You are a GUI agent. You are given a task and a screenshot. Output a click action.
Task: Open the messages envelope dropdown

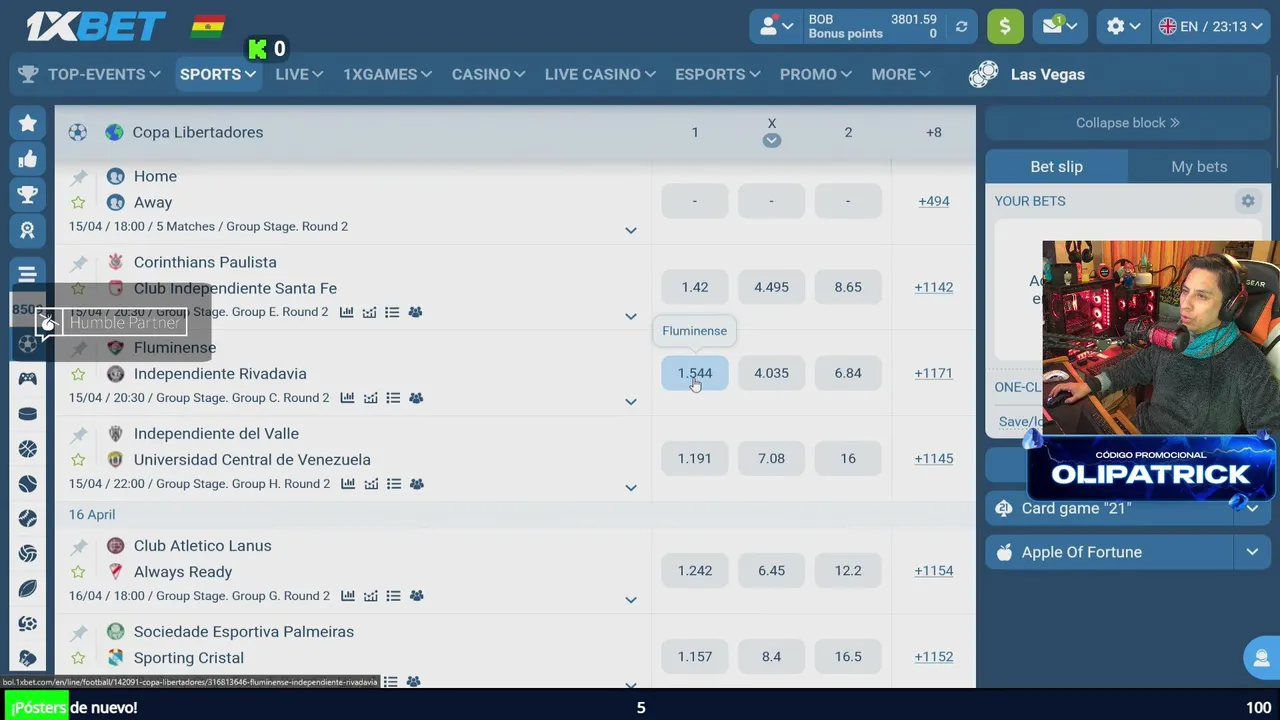click(x=1060, y=27)
